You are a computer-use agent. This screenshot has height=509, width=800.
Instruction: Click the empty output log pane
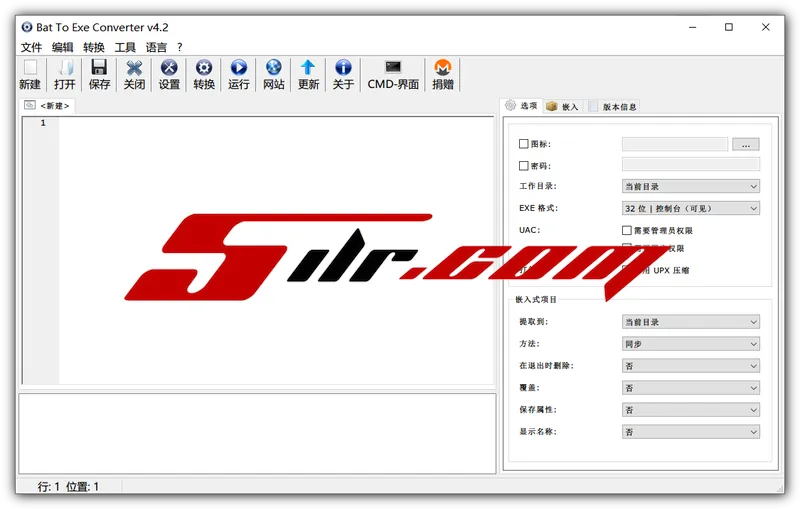pyautogui.click(x=257, y=434)
